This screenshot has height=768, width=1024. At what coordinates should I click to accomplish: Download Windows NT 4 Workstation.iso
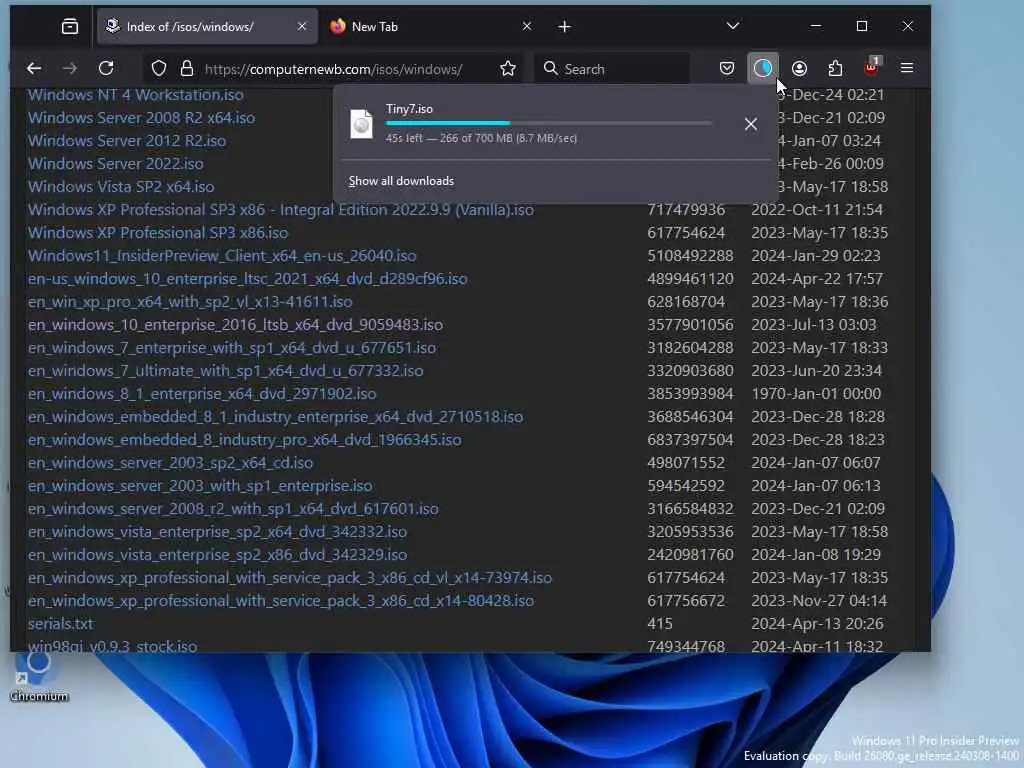pyautogui.click(x=135, y=95)
